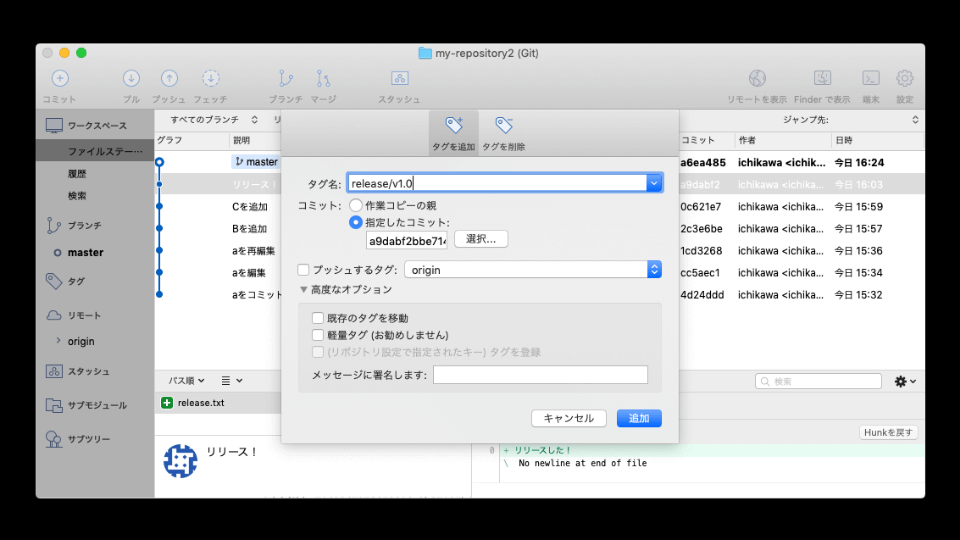Click the メッセージに署名します input field

point(540,375)
